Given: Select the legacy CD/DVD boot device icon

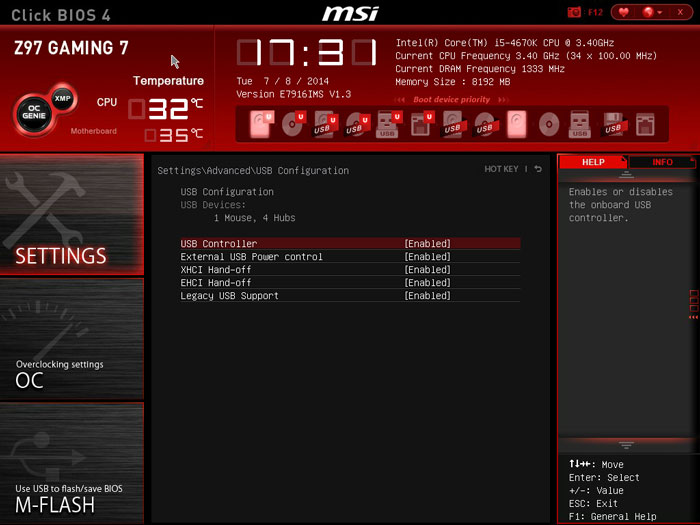Looking at the screenshot, I should click(x=549, y=124).
